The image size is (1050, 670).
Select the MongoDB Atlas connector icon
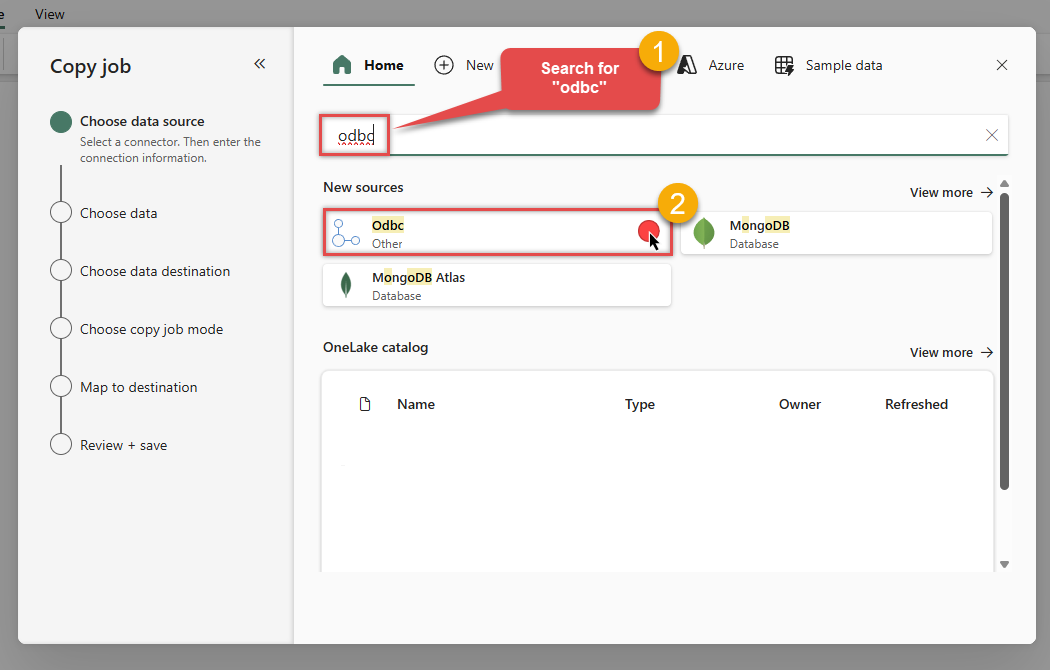tap(345, 283)
